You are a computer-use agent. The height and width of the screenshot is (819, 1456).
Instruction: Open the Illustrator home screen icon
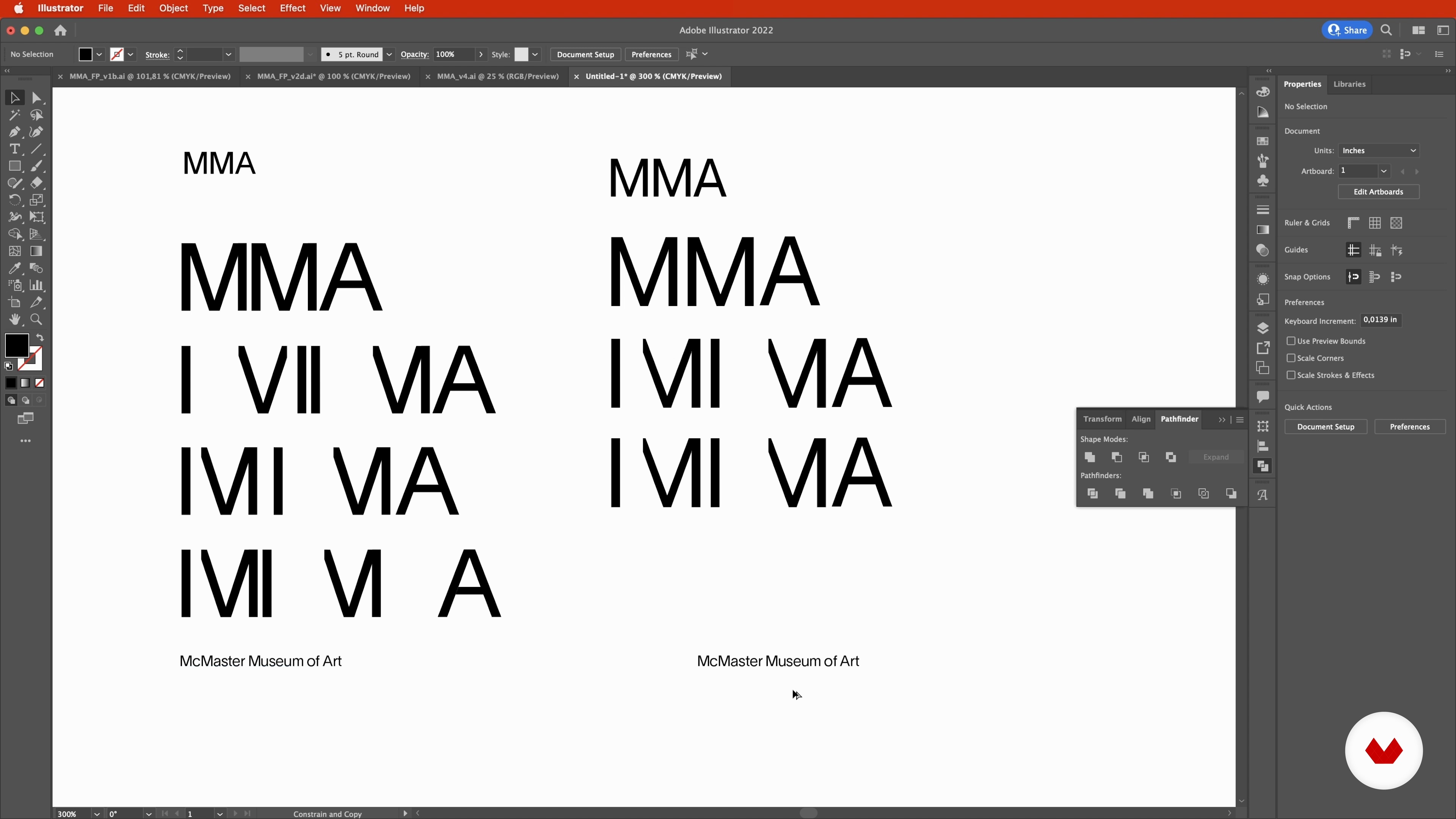[61, 30]
